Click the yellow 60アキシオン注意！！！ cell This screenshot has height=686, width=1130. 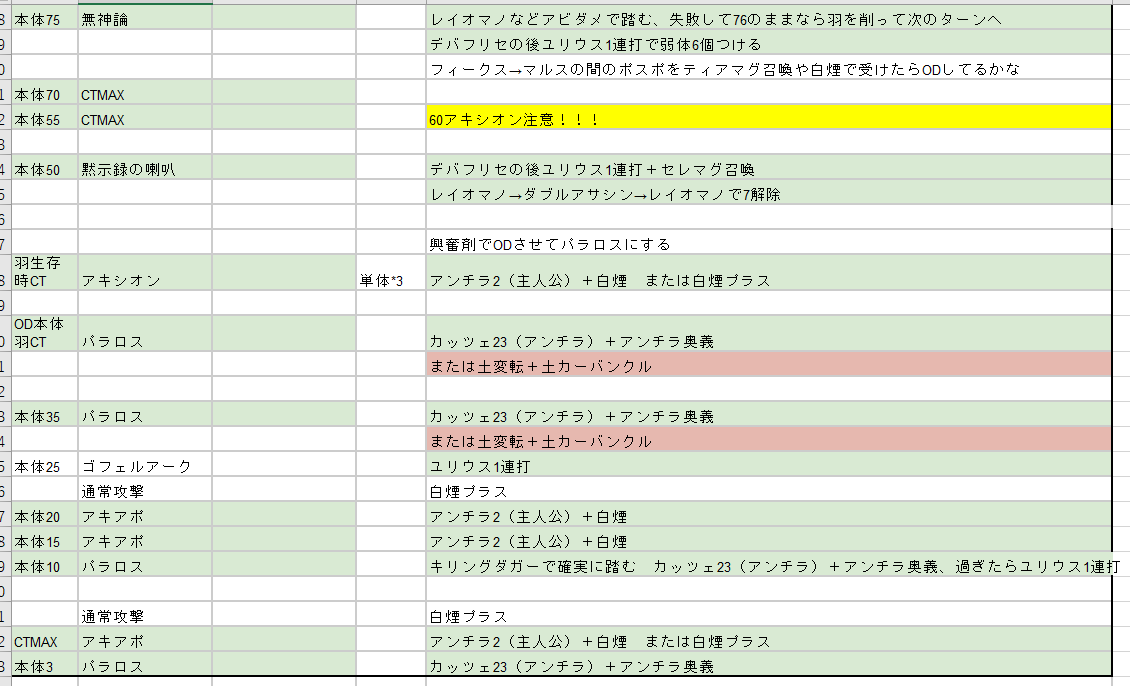point(768,119)
